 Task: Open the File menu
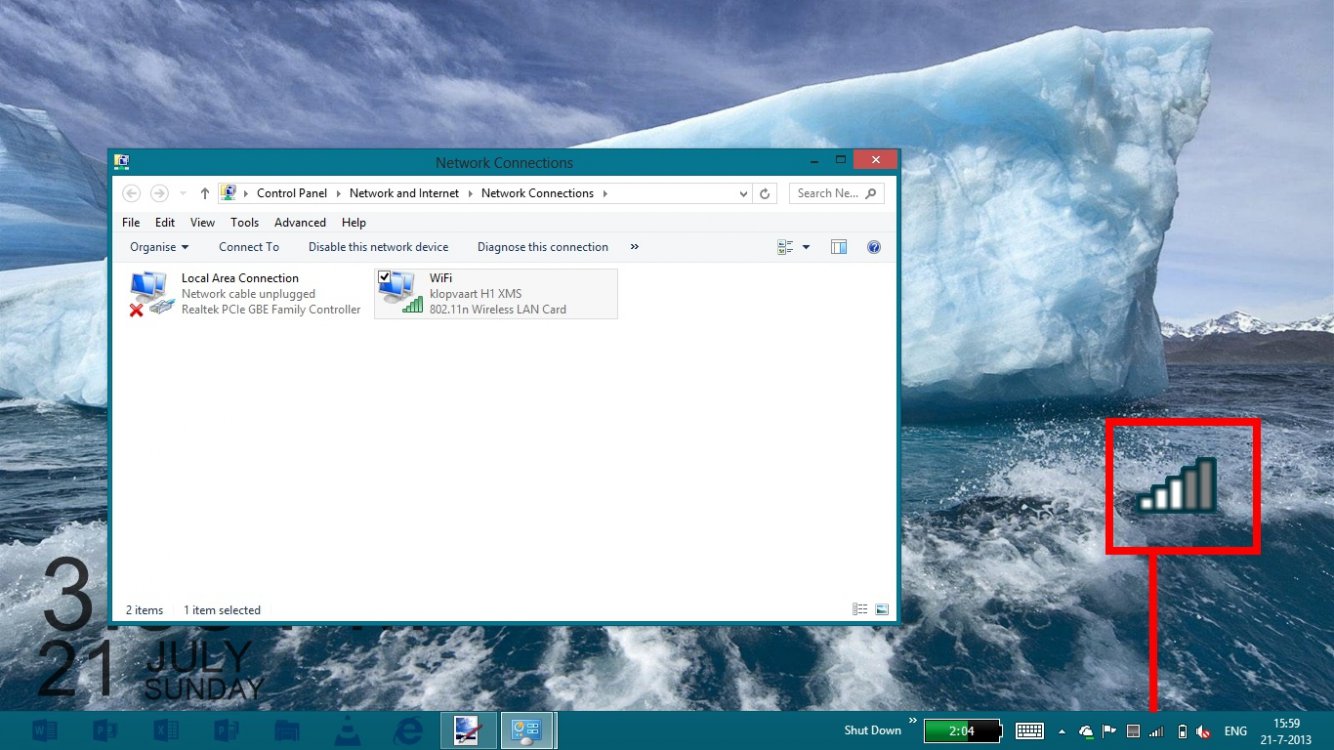tap(131, 222)
